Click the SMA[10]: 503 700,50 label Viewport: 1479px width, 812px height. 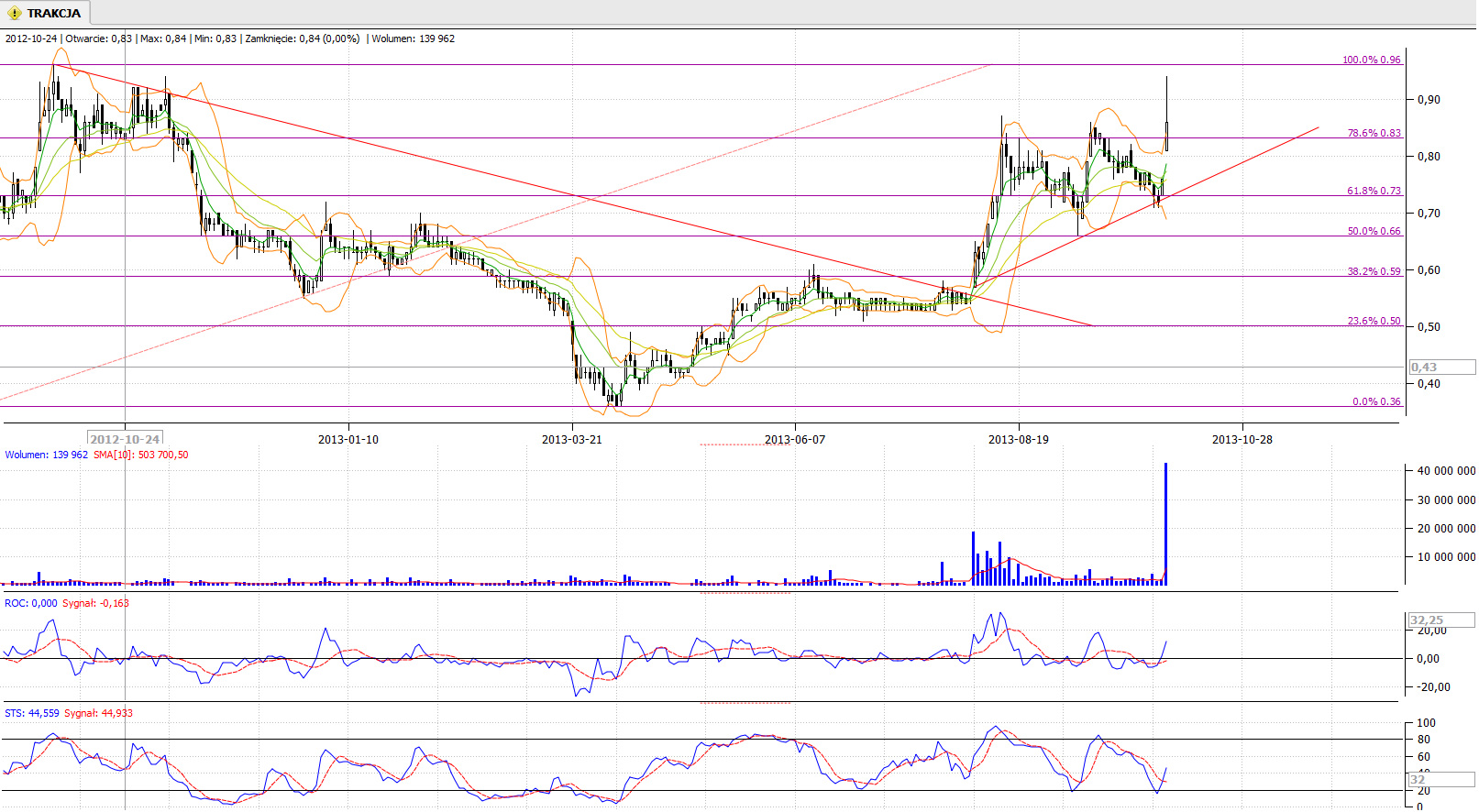141,455
